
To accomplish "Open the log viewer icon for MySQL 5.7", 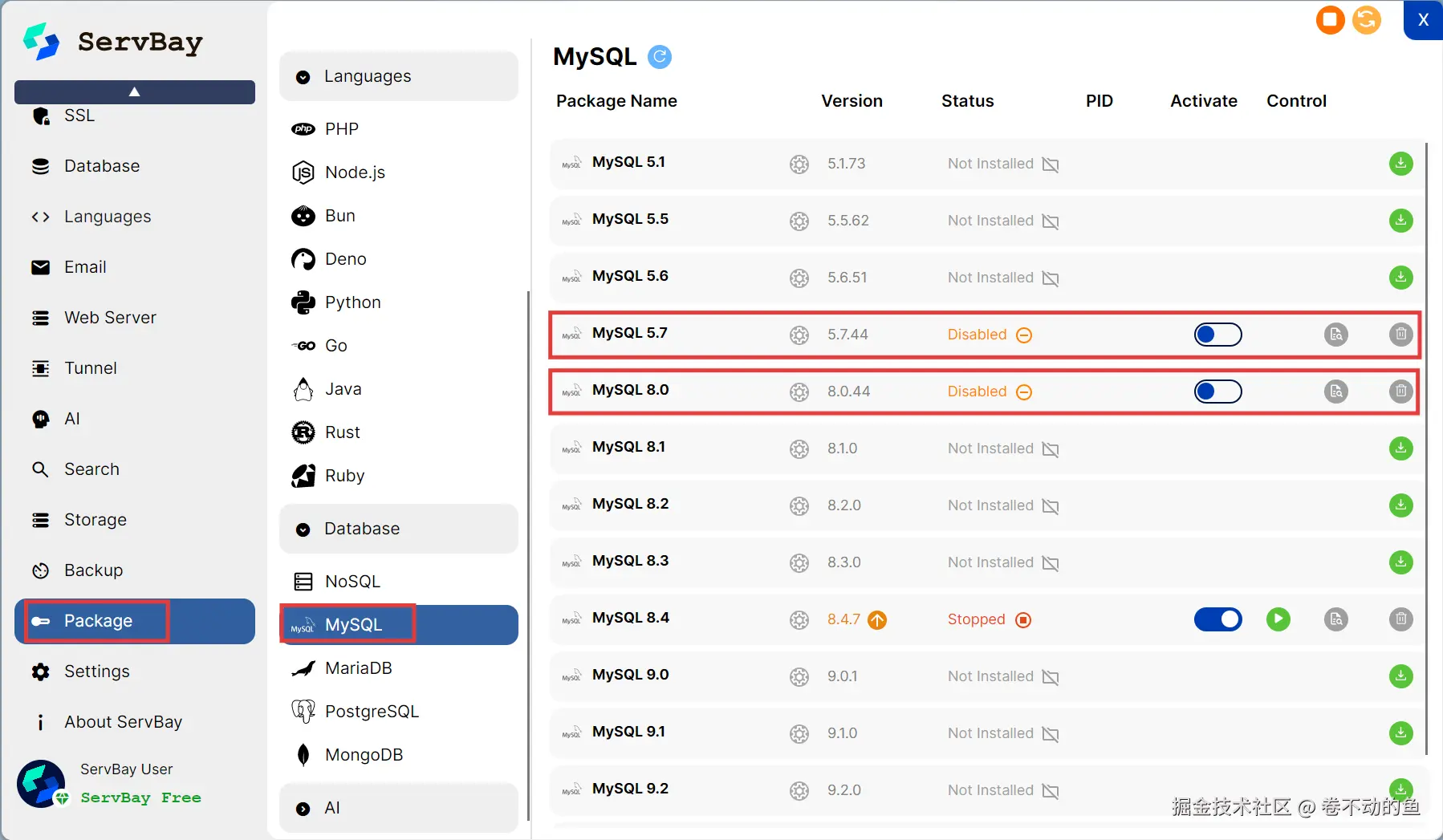I will click(x=1335, y=335).
